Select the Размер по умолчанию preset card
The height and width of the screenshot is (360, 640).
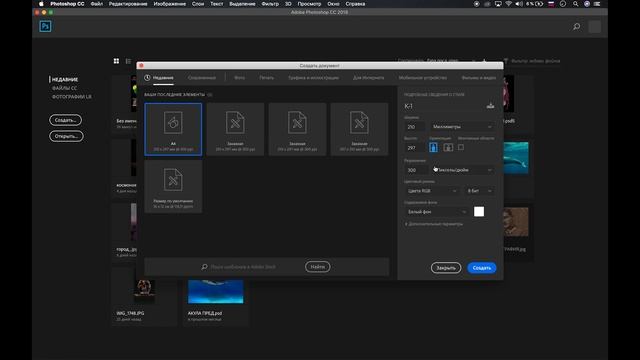(173, 187)
